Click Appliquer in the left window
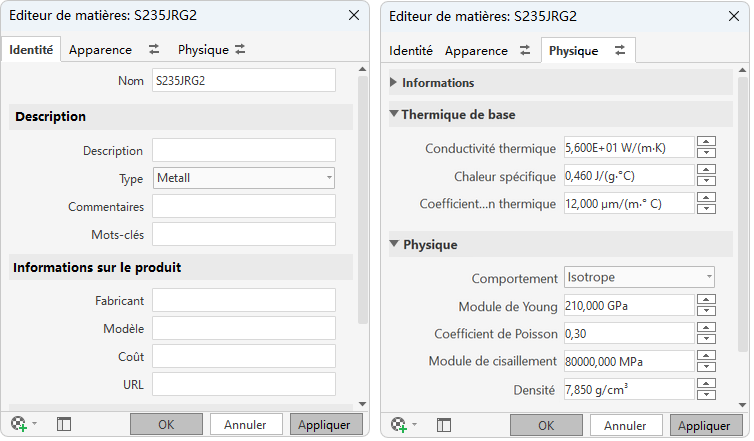Image resolution: width=754 pixels, height=441 pixels. (325, 425)
